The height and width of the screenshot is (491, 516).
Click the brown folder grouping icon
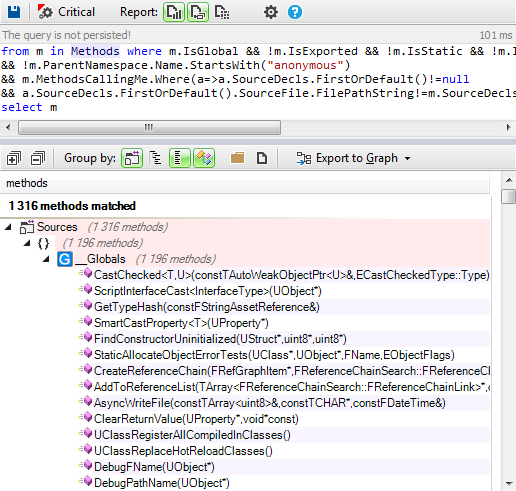[x=237, y=158]
